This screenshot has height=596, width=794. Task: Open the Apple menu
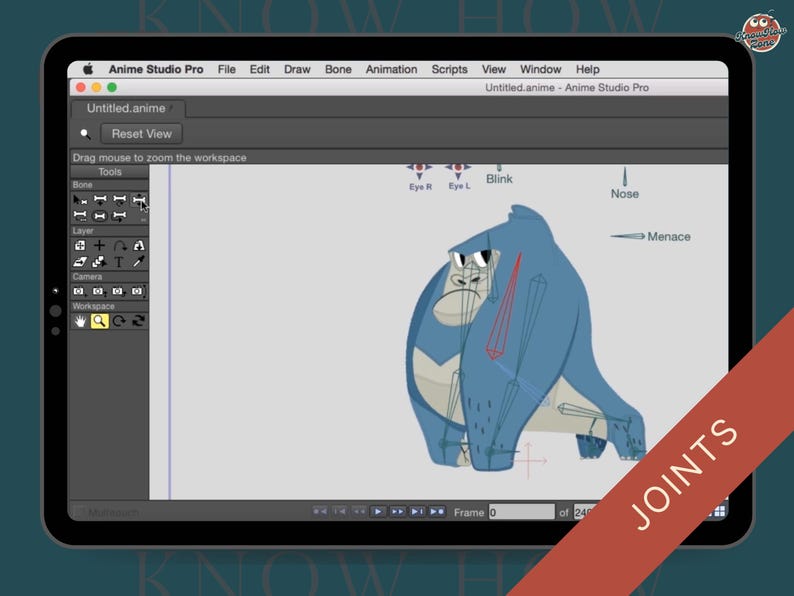pyautogui.click(x=88, y=69)
